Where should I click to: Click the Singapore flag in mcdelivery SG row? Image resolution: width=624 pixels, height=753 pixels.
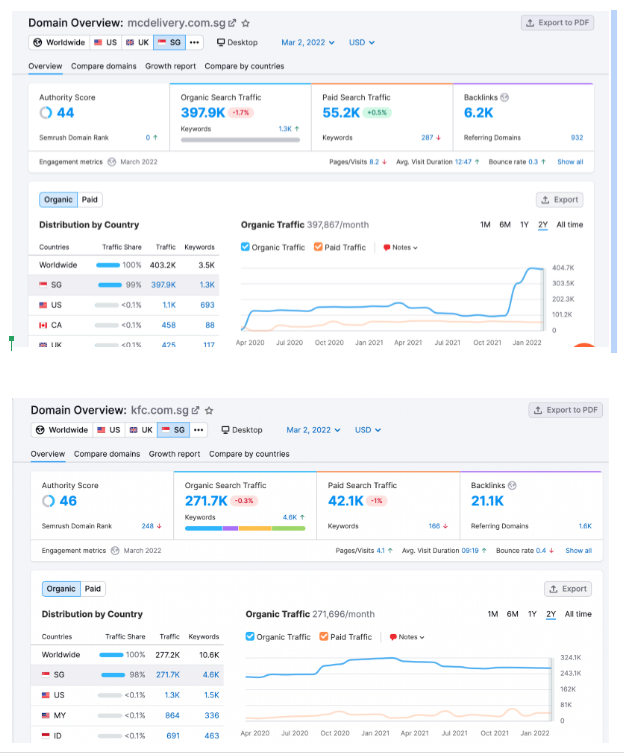pos(43,285)
